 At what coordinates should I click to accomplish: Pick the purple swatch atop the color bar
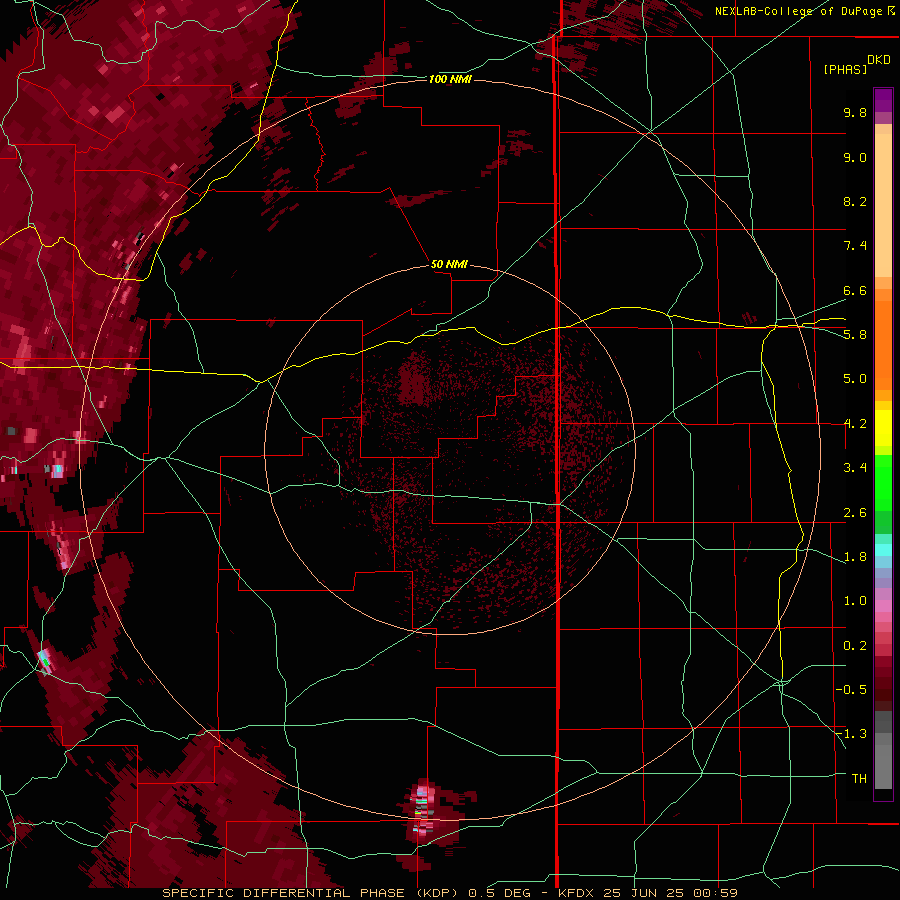pos(883,100)
